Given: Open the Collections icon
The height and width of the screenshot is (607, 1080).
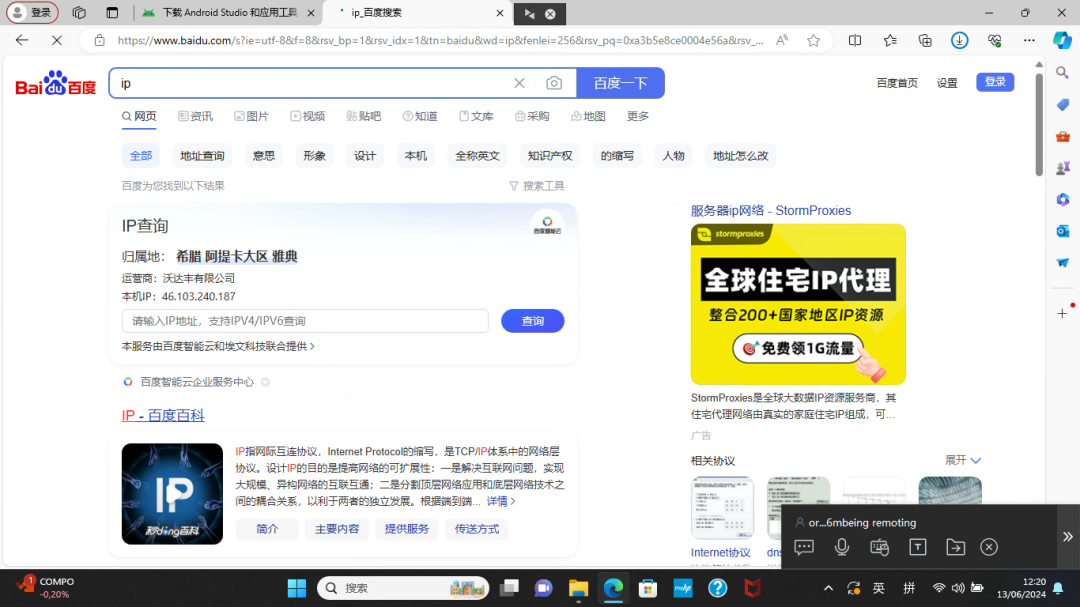Looking at the screenshot, I should click(x=925, y=41).
